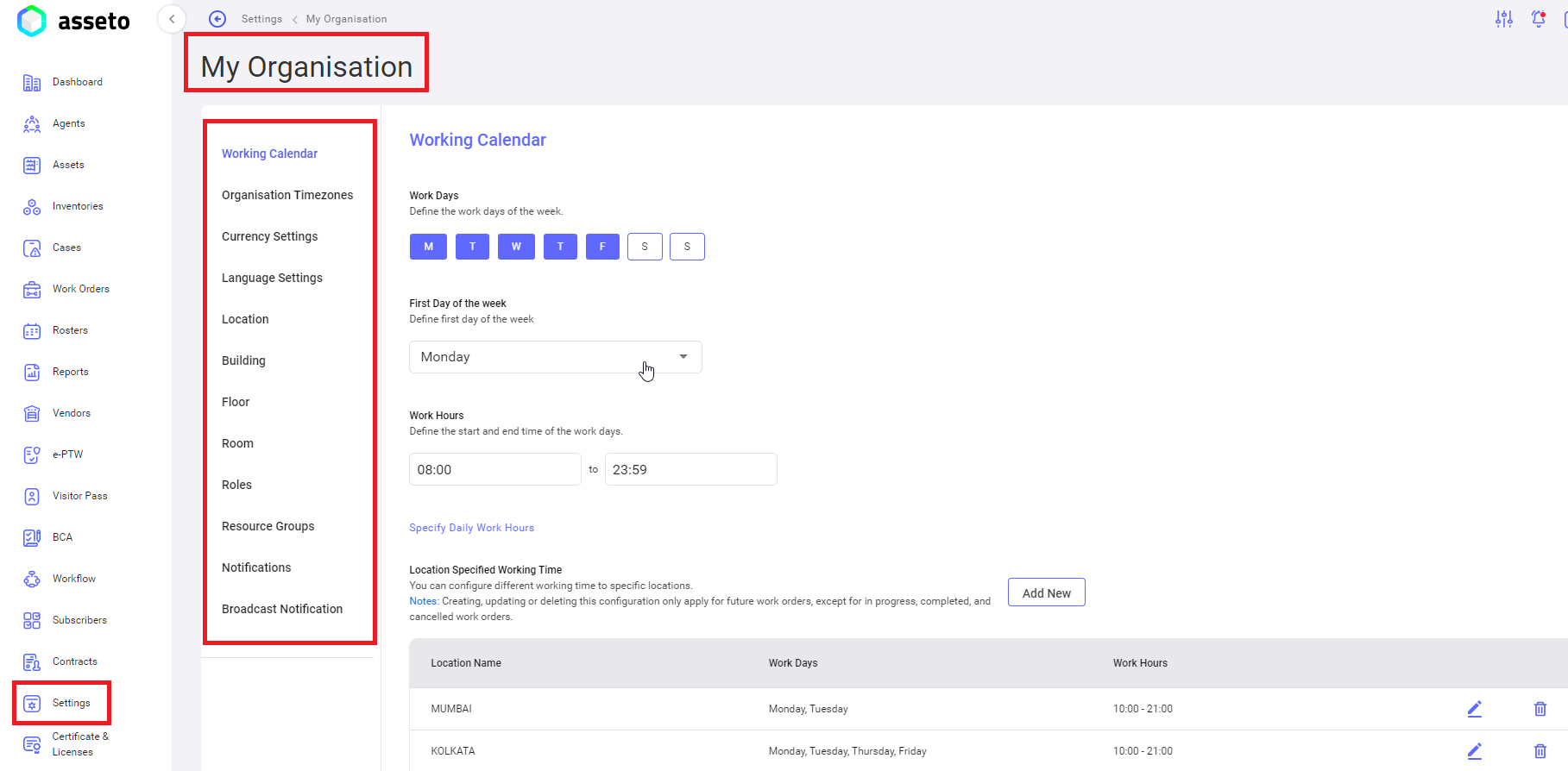Screen dimensions: 1568x771
Task: Collapse the left sidebar with chevron
Action: [x=172, y=19]
